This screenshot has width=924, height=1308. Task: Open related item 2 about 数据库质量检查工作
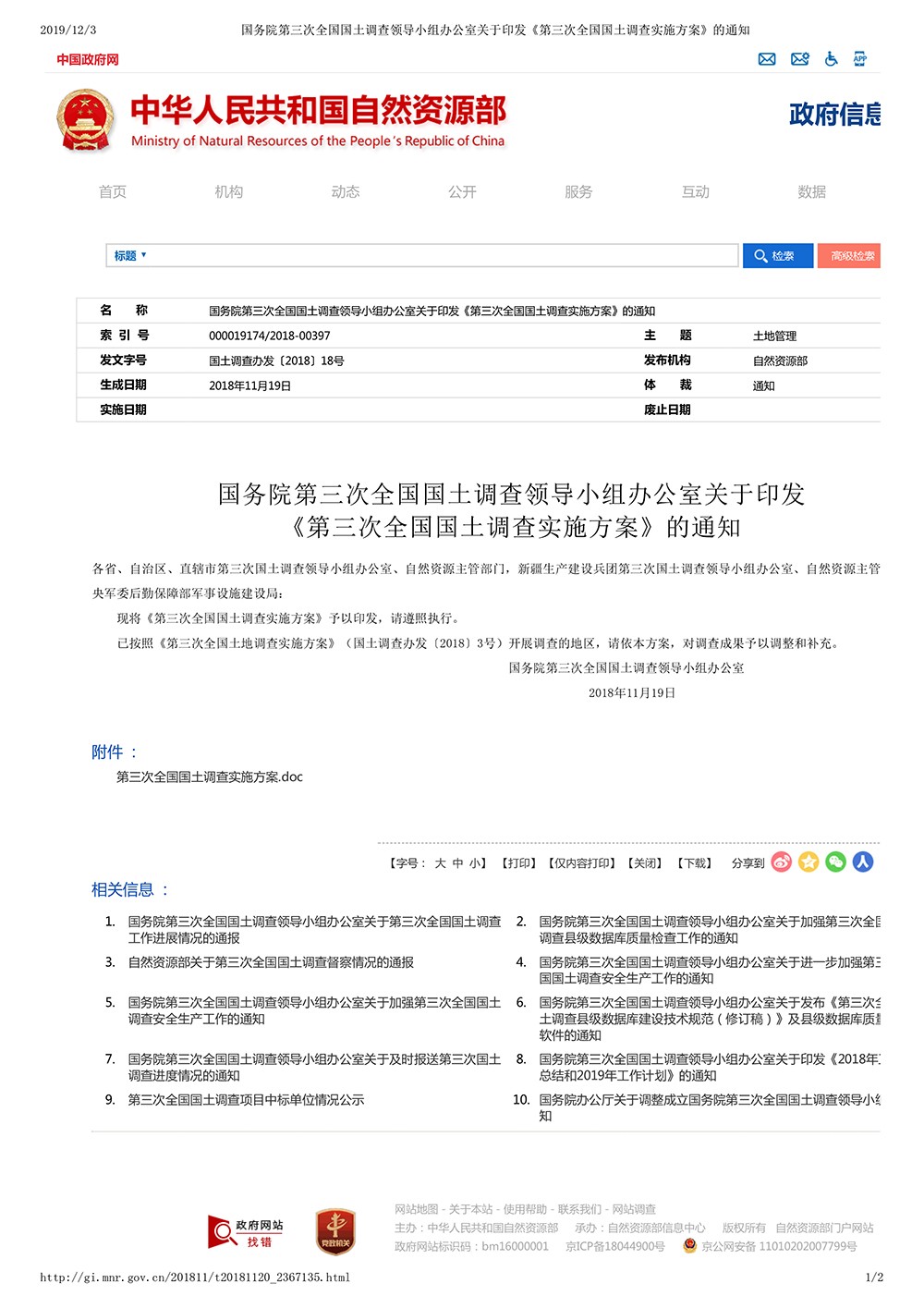710,930
